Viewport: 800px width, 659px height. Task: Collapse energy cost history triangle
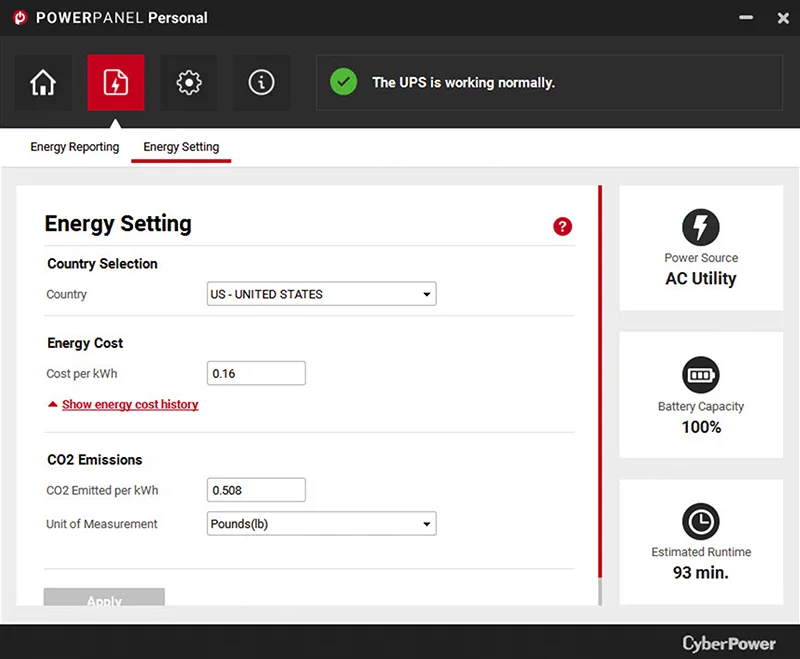point(53,404)
